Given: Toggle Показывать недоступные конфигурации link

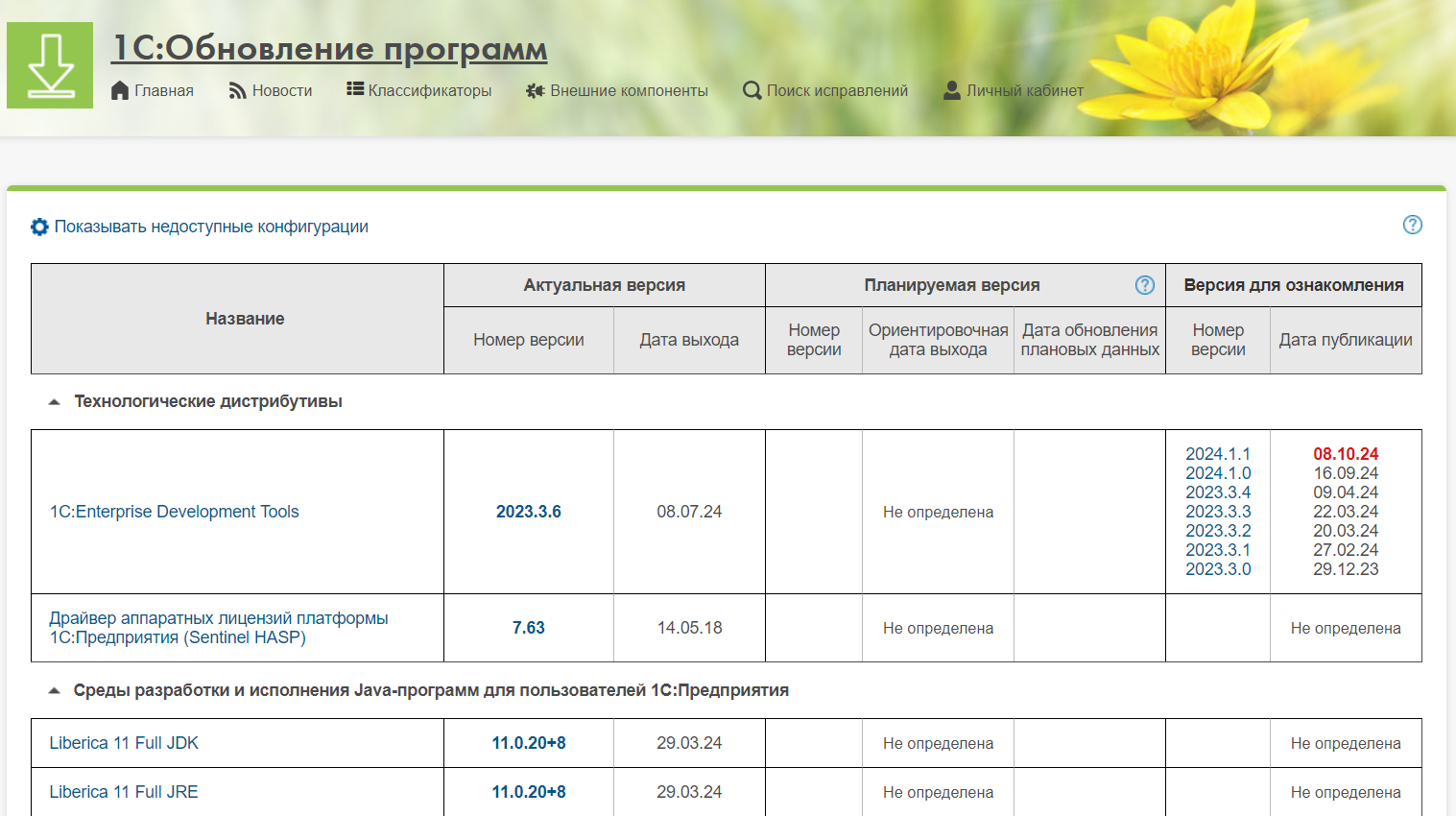Looking at the screenshot, I should (x=211, y=227).
